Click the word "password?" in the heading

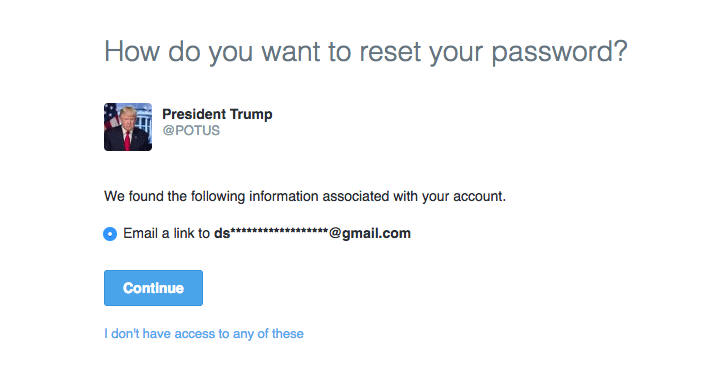click(x=559, y=52)
